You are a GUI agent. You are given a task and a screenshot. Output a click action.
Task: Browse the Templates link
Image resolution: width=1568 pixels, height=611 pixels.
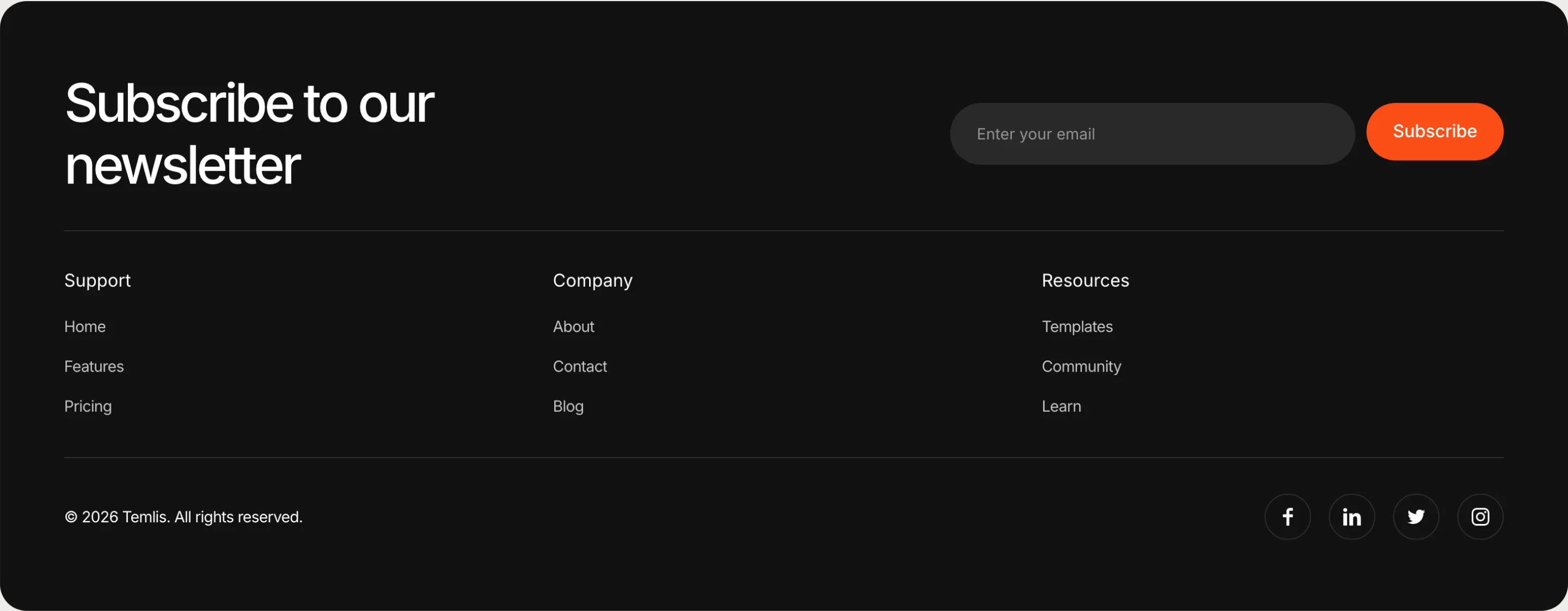pos(1077,327)
